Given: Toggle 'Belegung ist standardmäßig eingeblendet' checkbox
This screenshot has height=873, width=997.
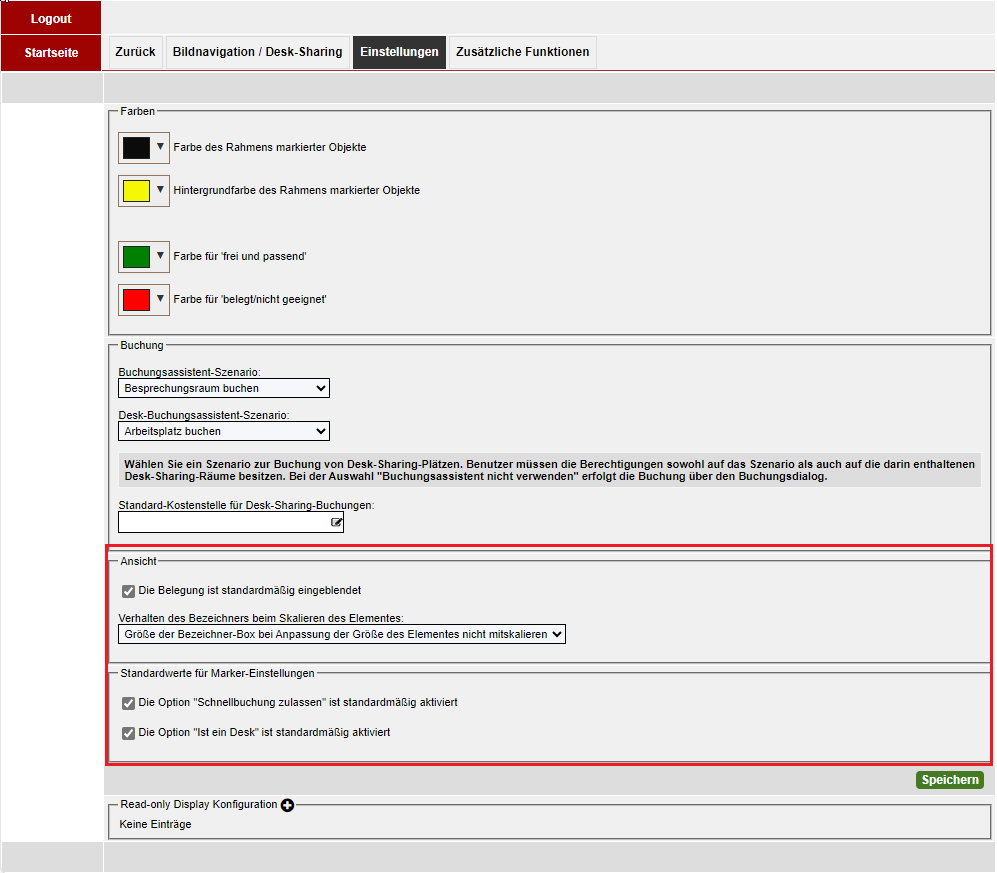Looking at the screenshot, I should point(128,591).
